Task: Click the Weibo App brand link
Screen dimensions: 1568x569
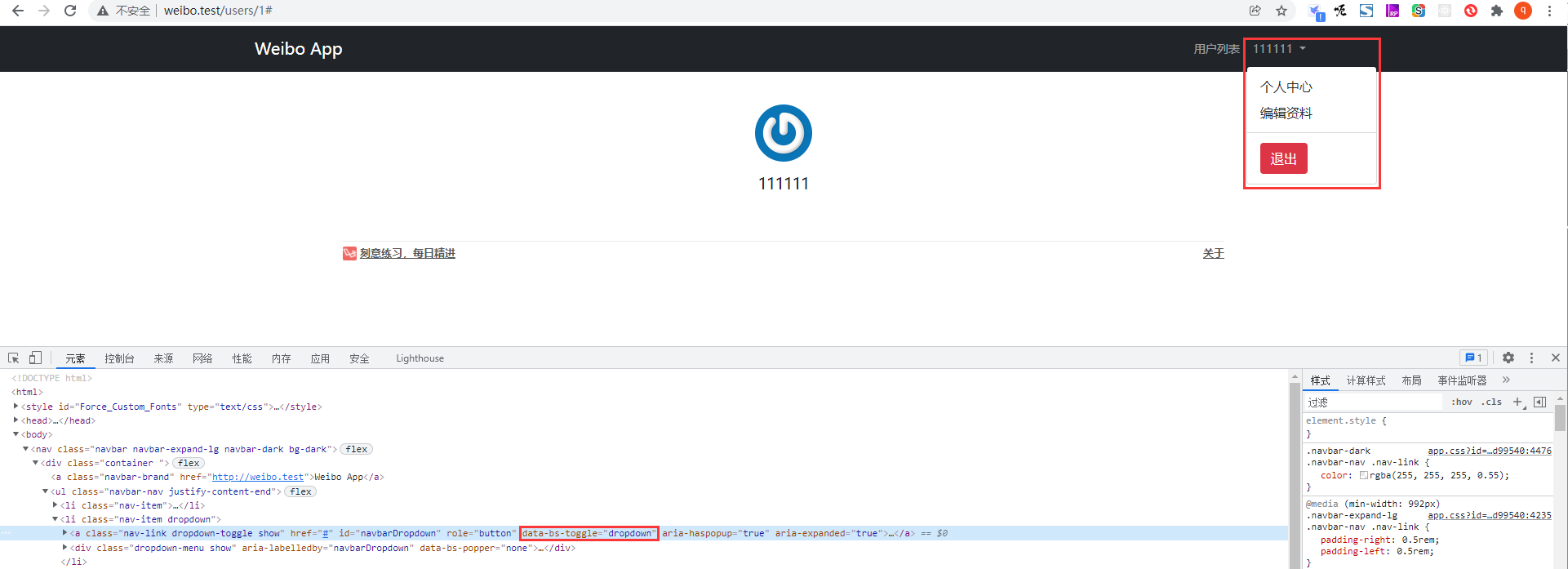Action: click(298, 49)
